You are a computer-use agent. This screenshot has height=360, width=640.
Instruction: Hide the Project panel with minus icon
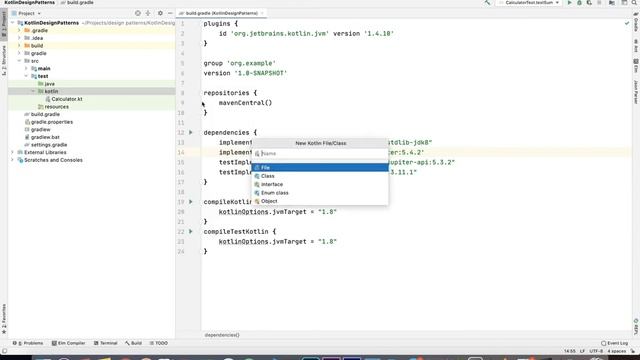(x=170, y=13)
